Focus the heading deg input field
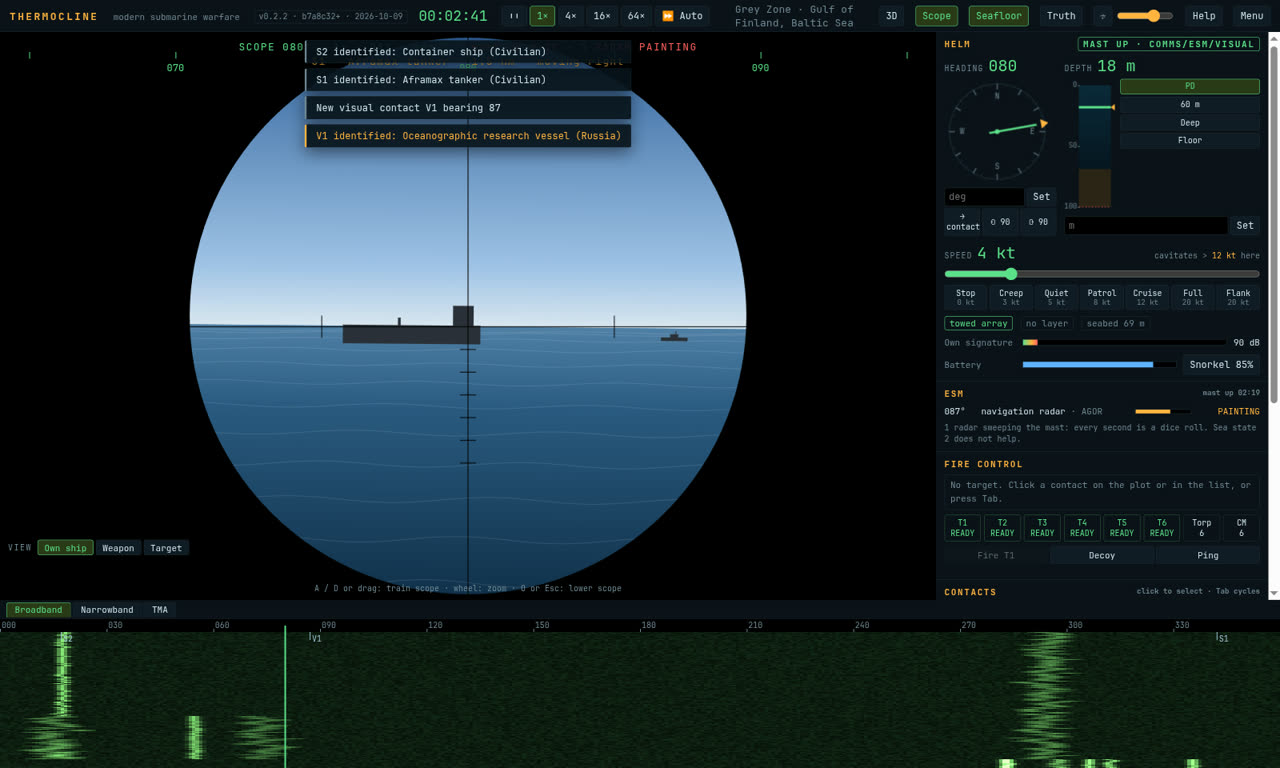The width and height of the screenshot is (1280, 768). tap(984, 197)
